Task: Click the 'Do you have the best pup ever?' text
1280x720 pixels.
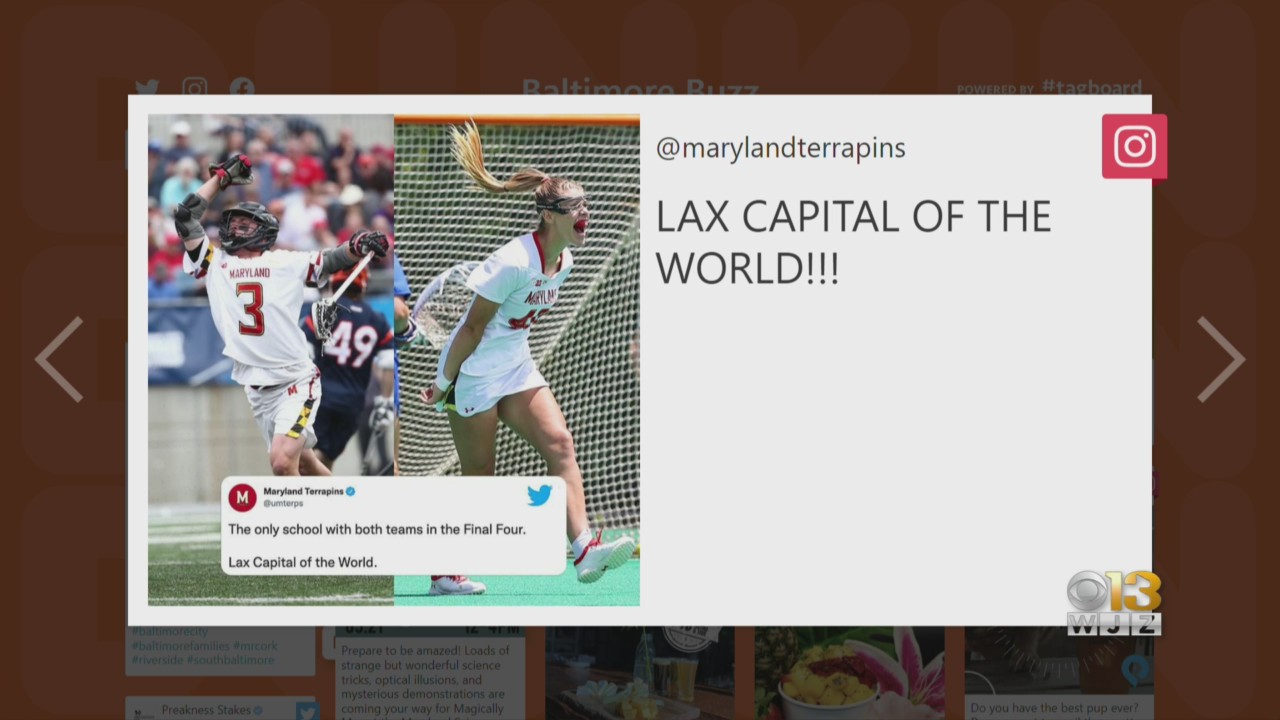Action: (x=1055, y=708)
